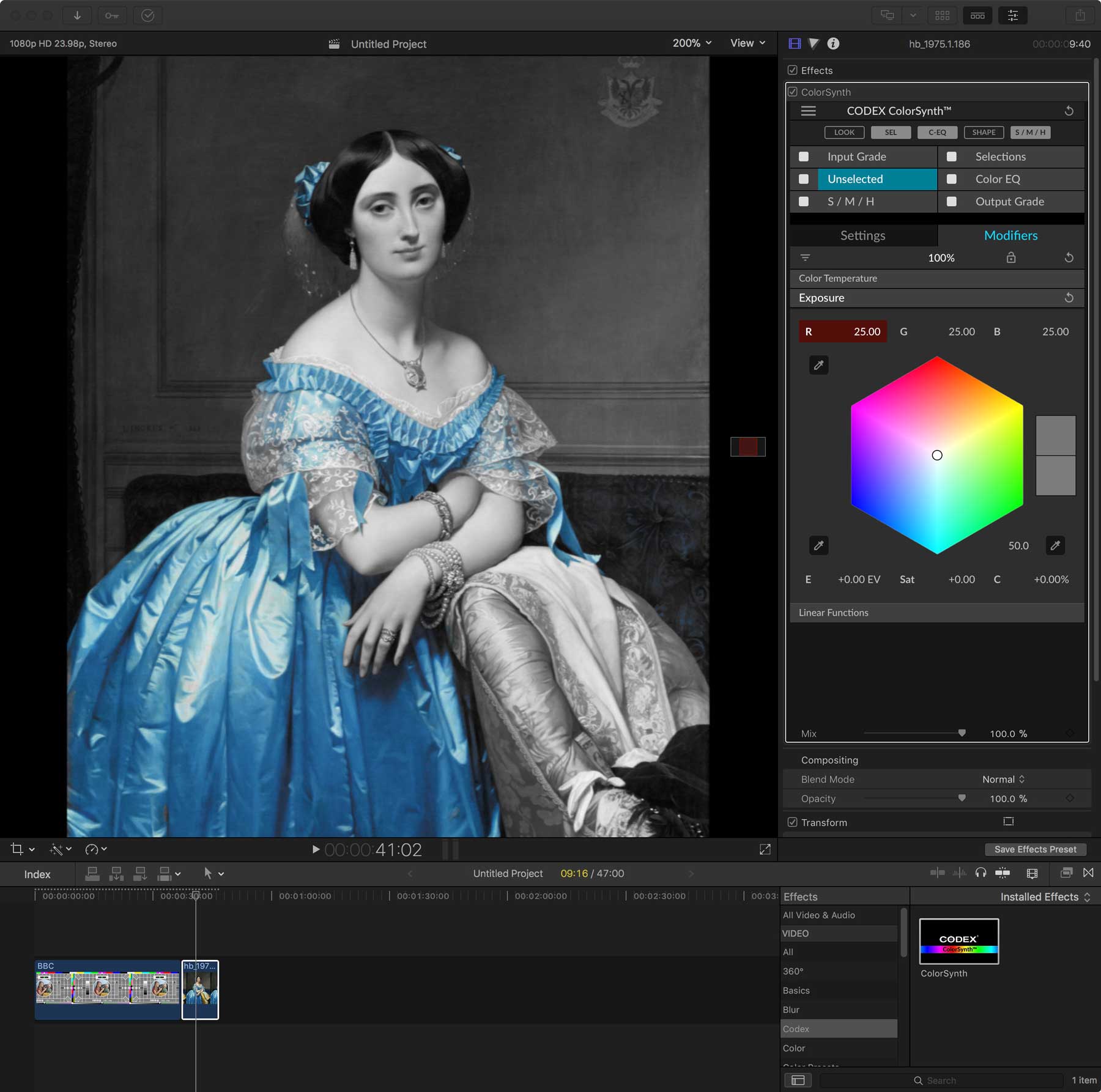
Task: Open the color inspector triangle icon
Action: click(x=814, y=43)
